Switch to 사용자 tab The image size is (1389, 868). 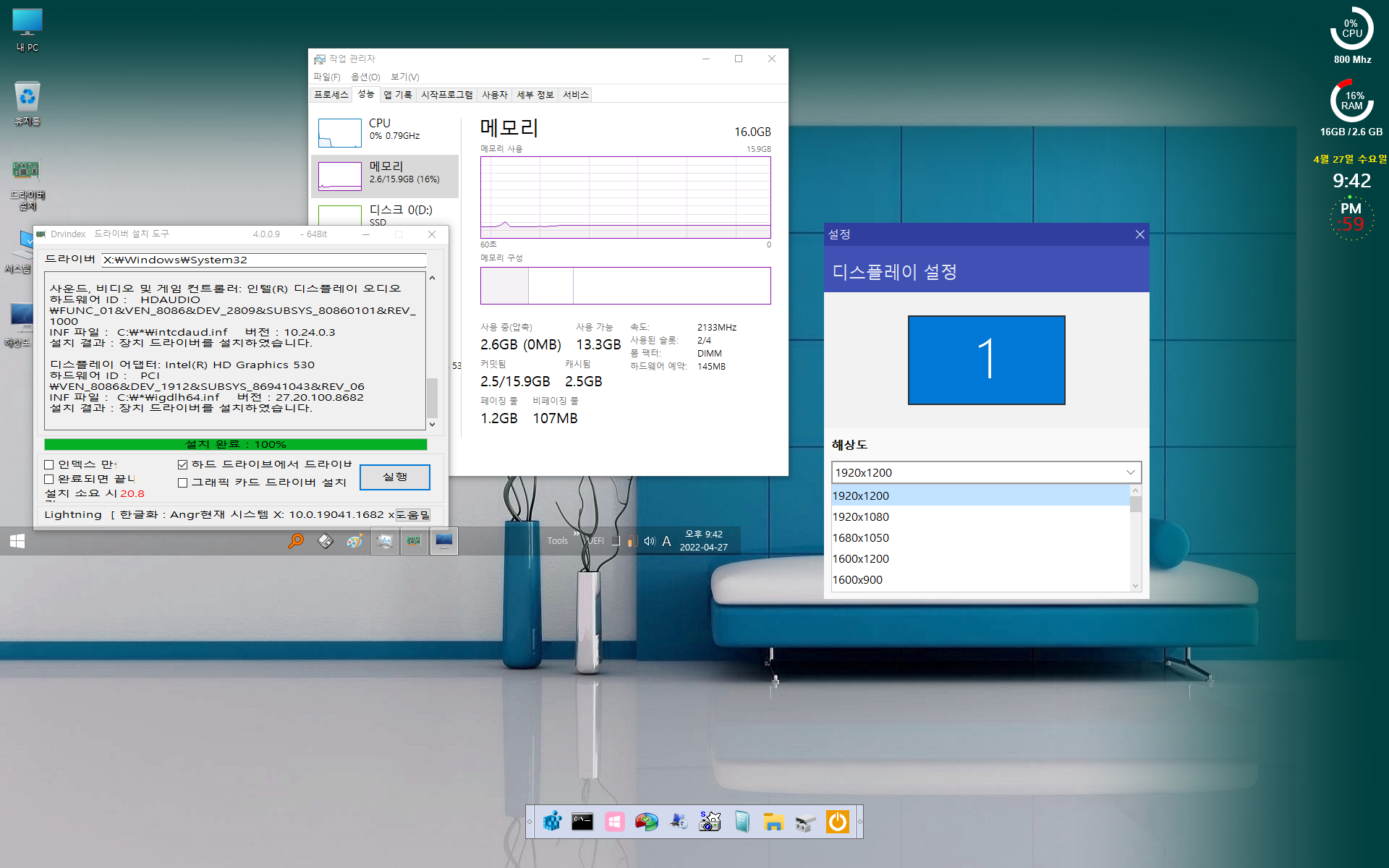point(494,95)
